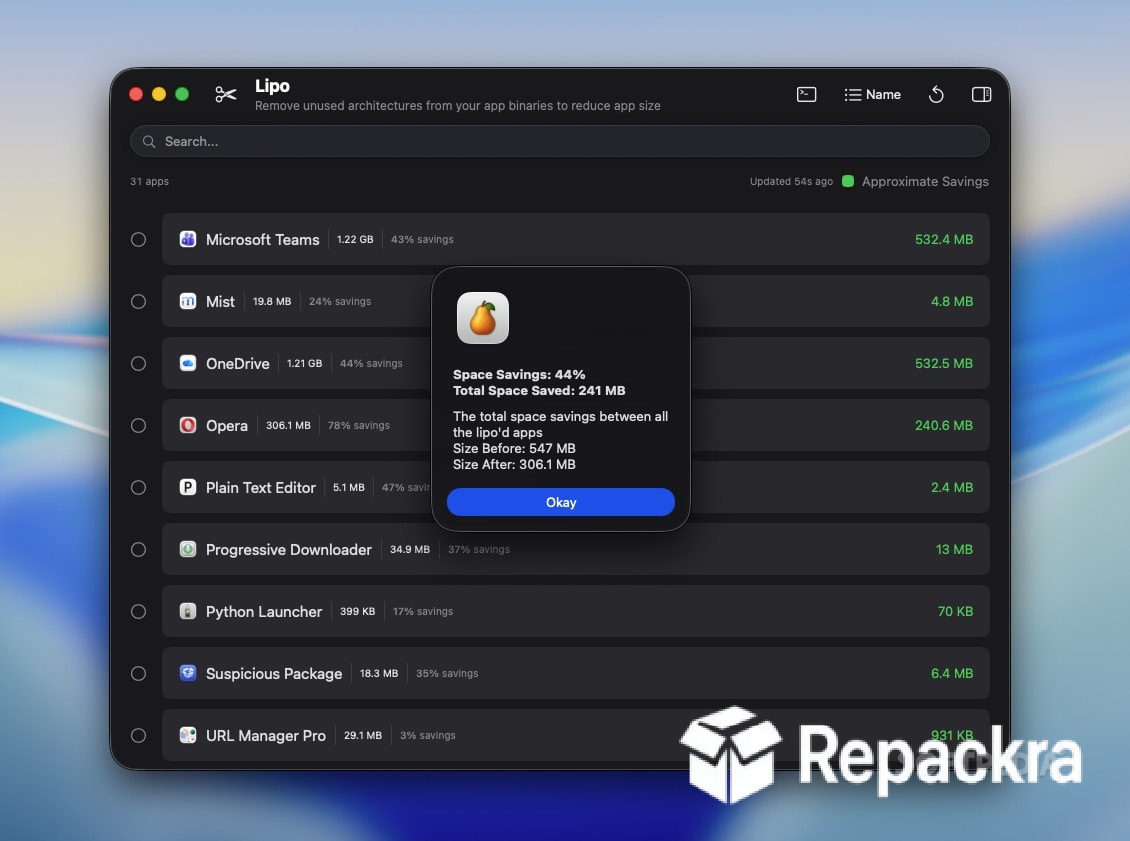Click the 240.6 MB savings value
Image resolution: width=1130 pixels, height=841 pixels.
coord(943,425)
